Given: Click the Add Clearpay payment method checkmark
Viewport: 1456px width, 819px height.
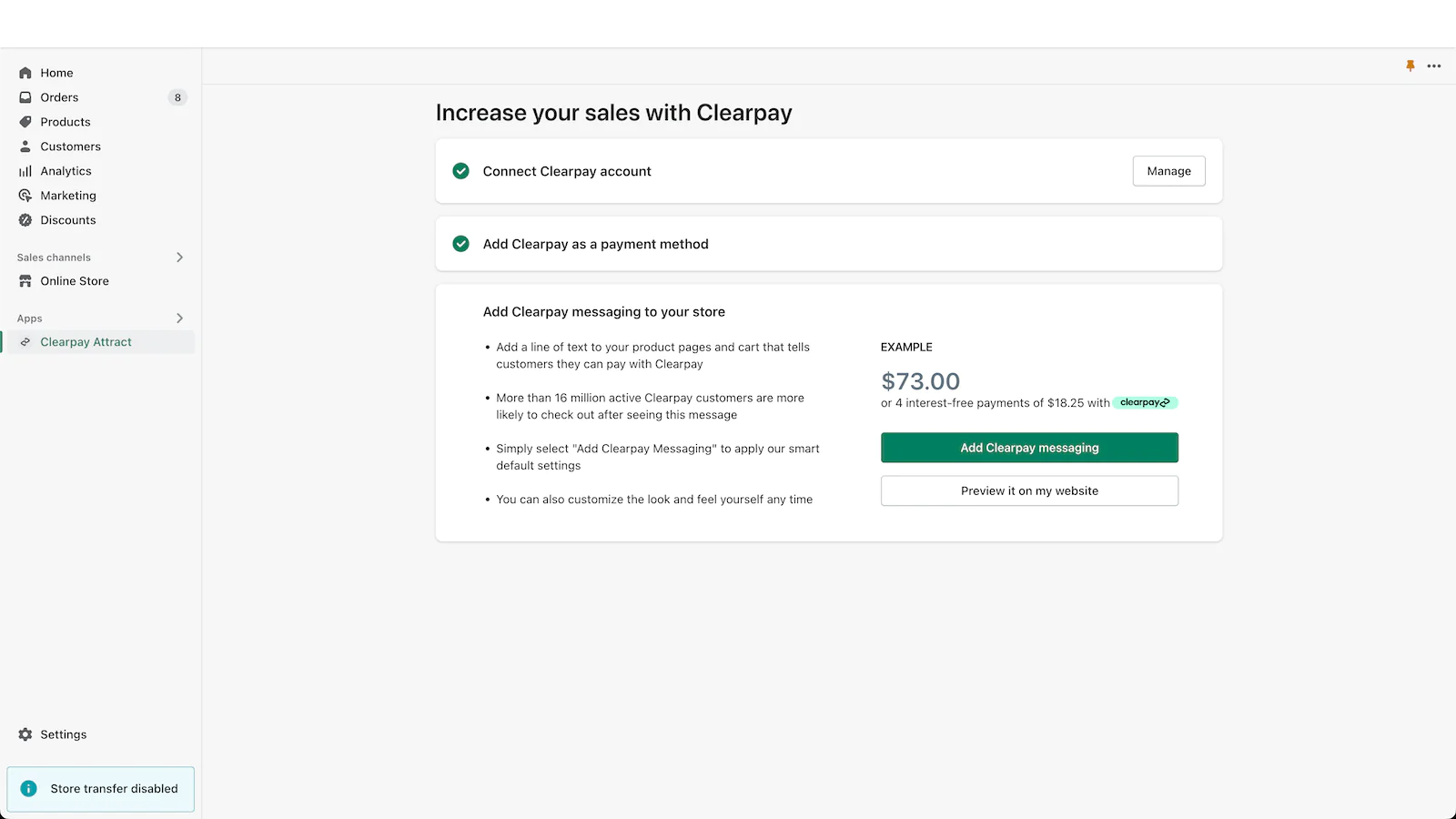Looking at the screenshot, I should (461, 244).
